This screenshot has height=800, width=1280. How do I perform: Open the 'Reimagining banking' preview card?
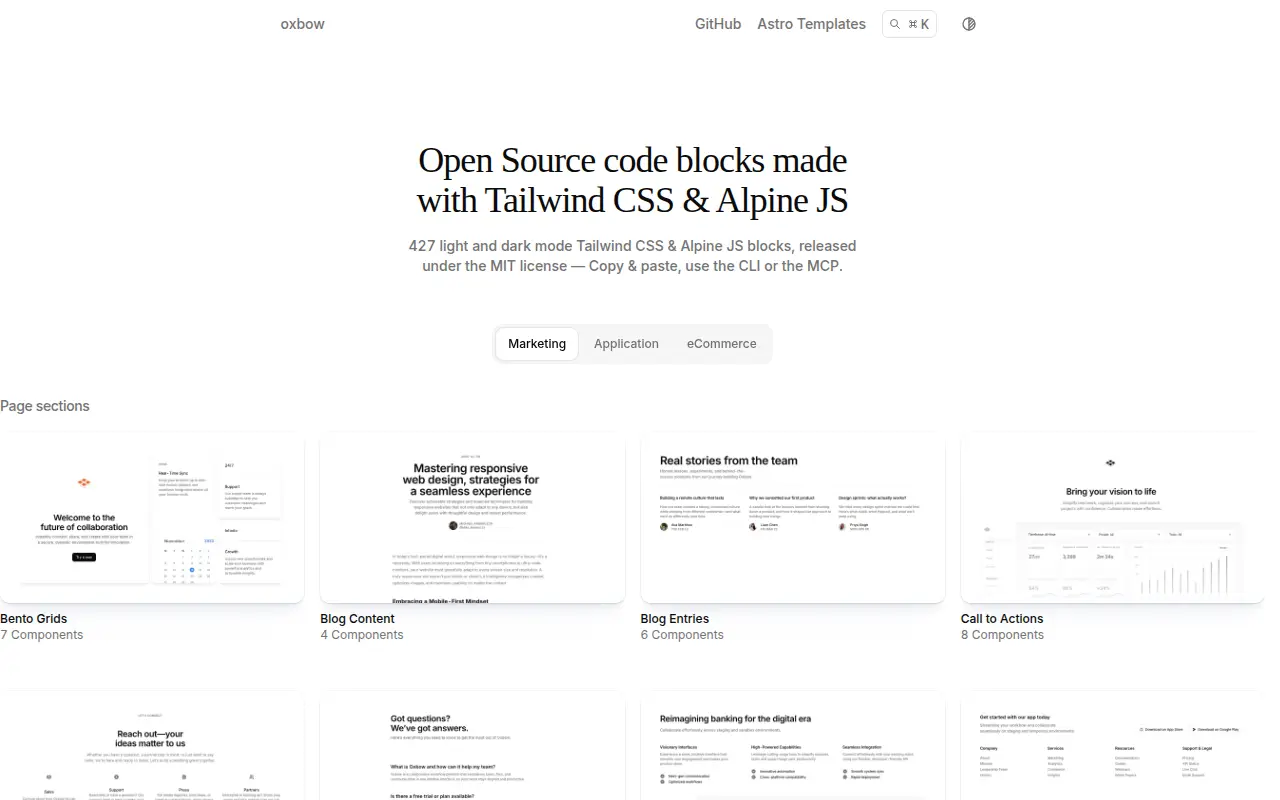pos(793,745)
